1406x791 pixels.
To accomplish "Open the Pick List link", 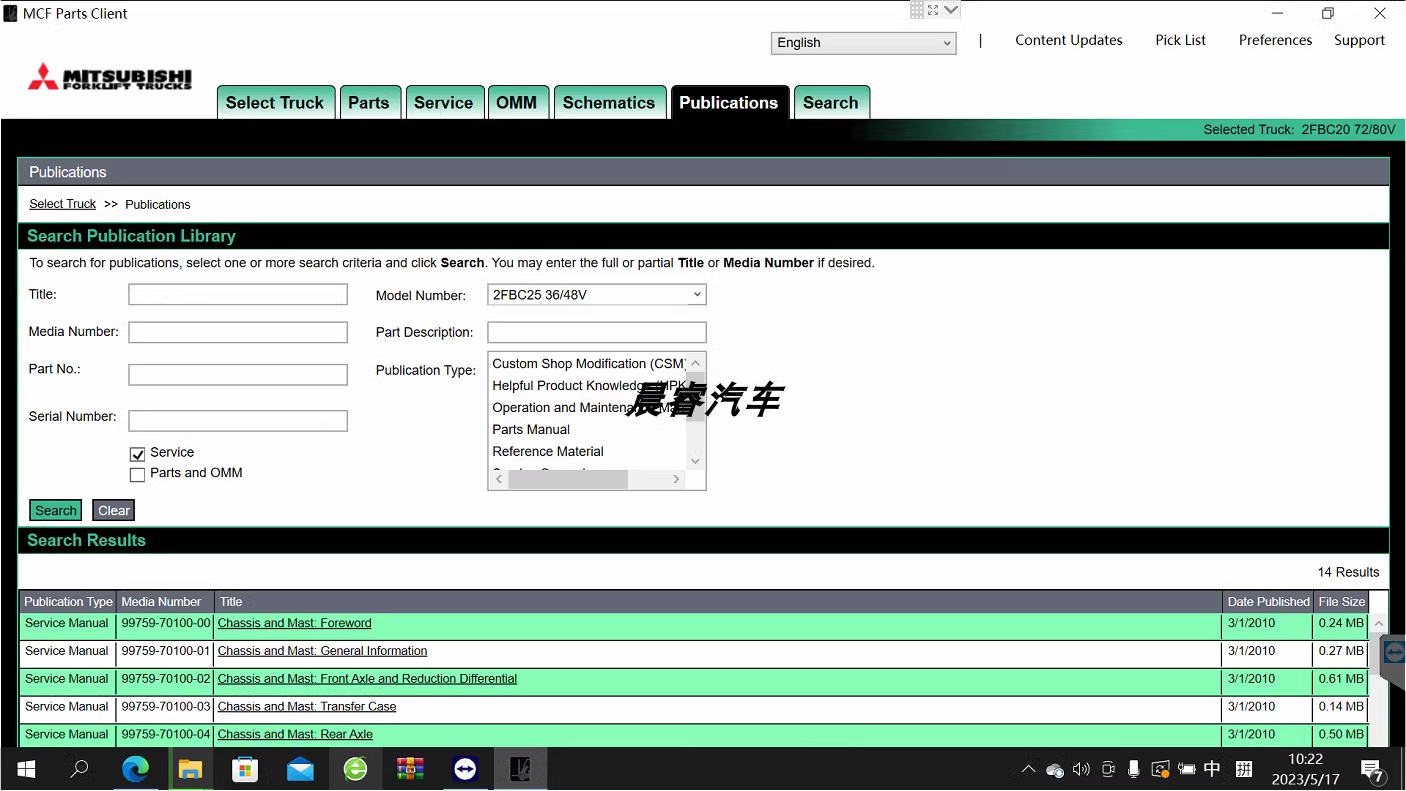I will (1181, 40).
